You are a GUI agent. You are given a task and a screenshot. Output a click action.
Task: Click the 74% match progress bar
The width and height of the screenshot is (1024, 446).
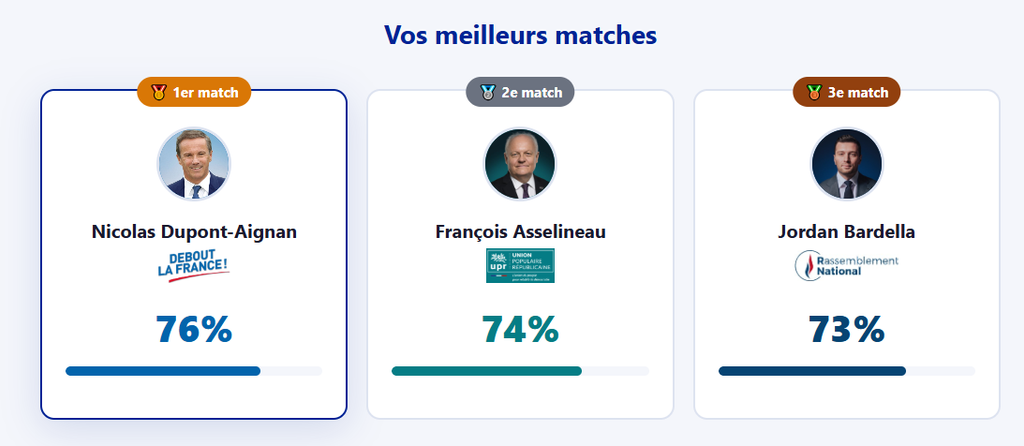(x=520, y=371)
